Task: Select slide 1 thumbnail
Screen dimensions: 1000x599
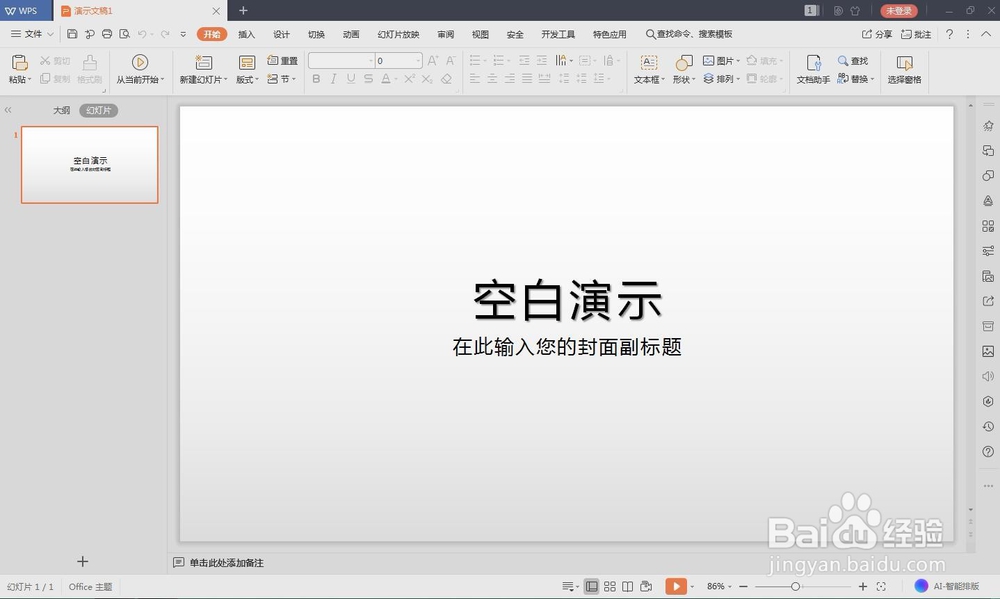Action: (89, 165)
